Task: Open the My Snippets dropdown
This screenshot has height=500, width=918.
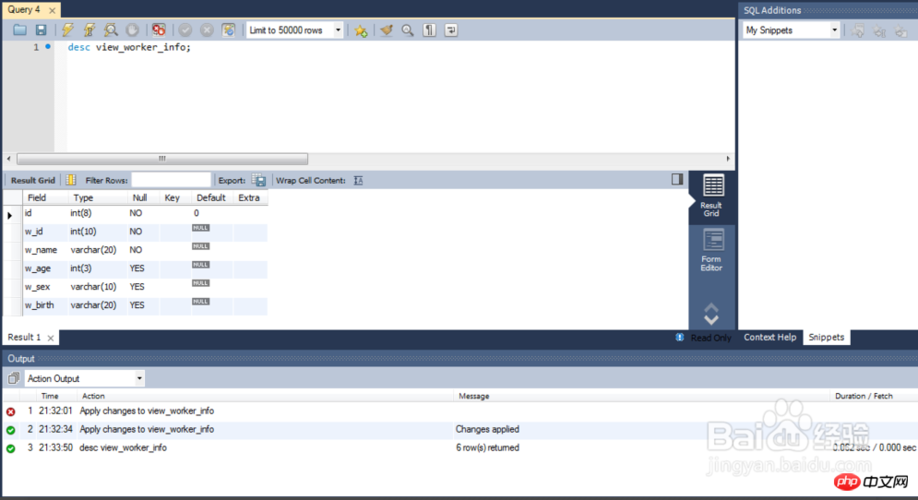Action: click(x=791, y=30)
